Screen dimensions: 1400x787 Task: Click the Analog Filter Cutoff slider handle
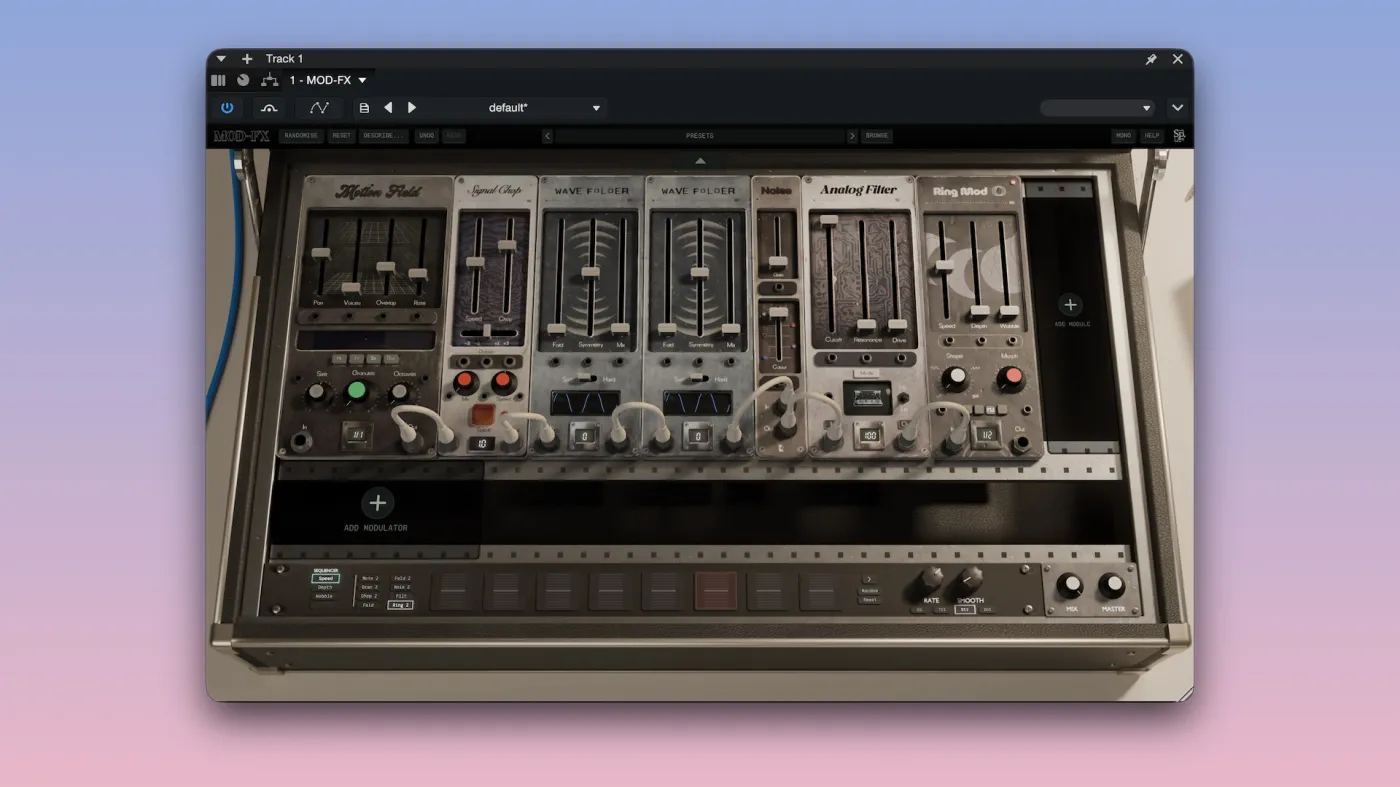[x=828, y=219]
